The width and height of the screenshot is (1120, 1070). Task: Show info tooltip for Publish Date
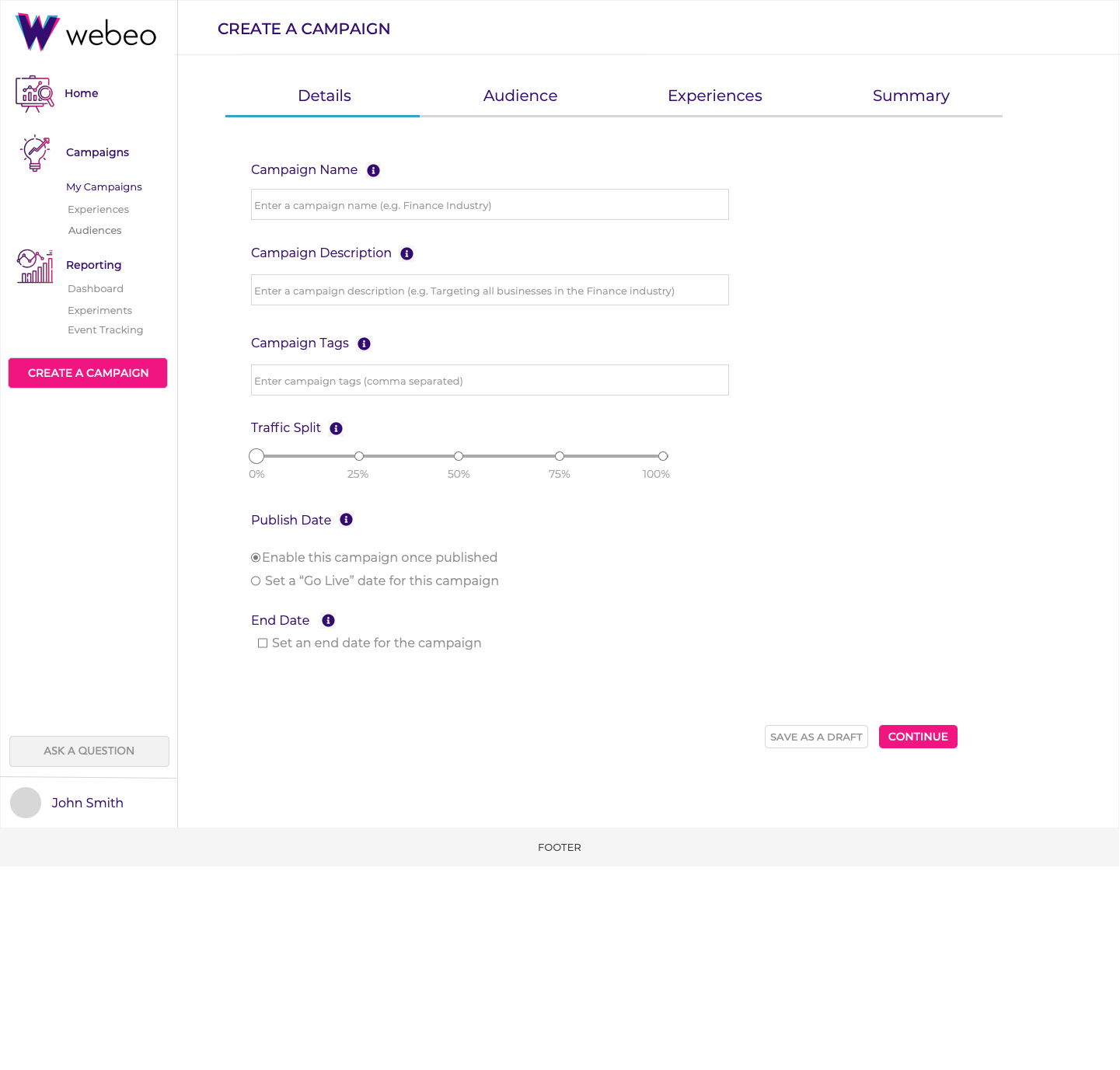(x=346, y=520)
